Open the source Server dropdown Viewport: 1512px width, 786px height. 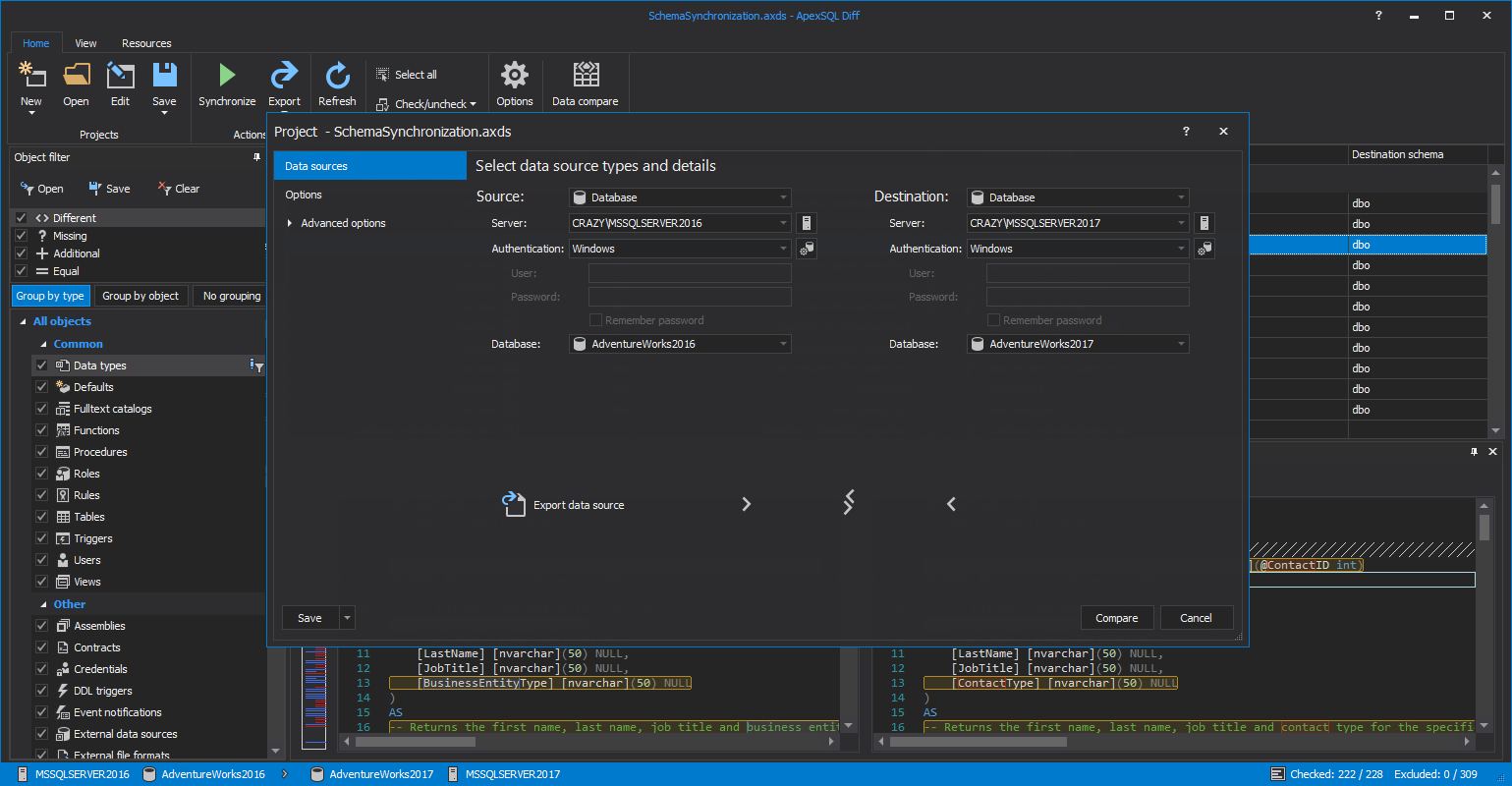tap(680, 223)
